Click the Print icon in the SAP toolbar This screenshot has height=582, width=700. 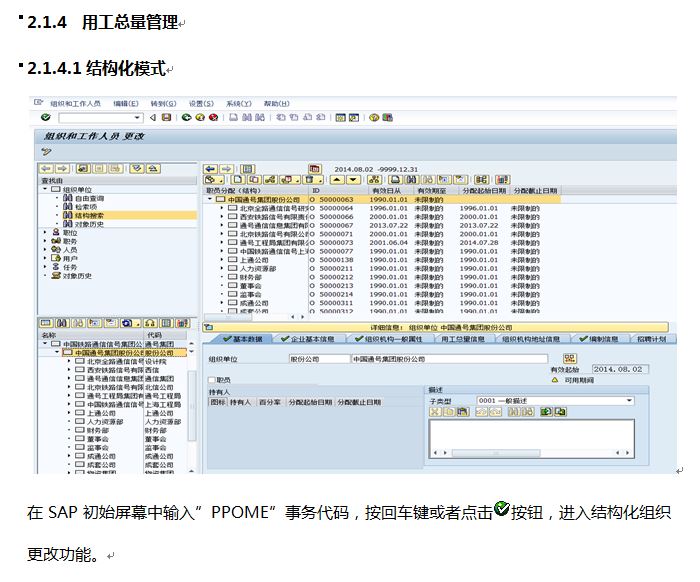point(233,117)
